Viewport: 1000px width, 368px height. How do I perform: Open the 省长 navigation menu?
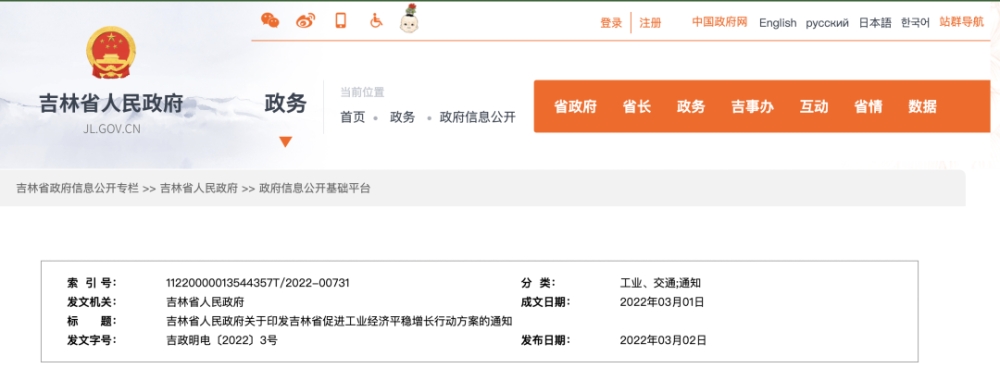[x=636, y=107]
